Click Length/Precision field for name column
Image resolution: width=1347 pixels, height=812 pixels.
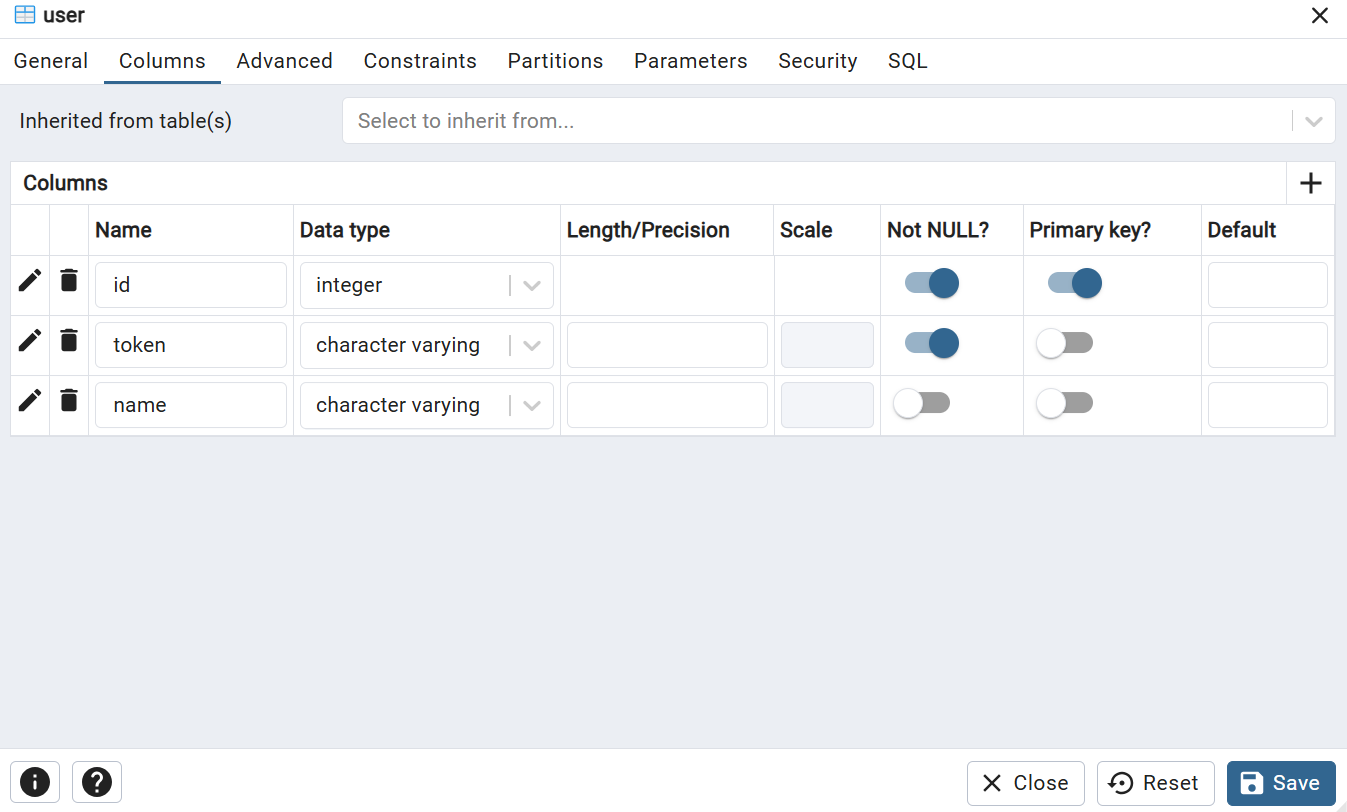(667, 405)
